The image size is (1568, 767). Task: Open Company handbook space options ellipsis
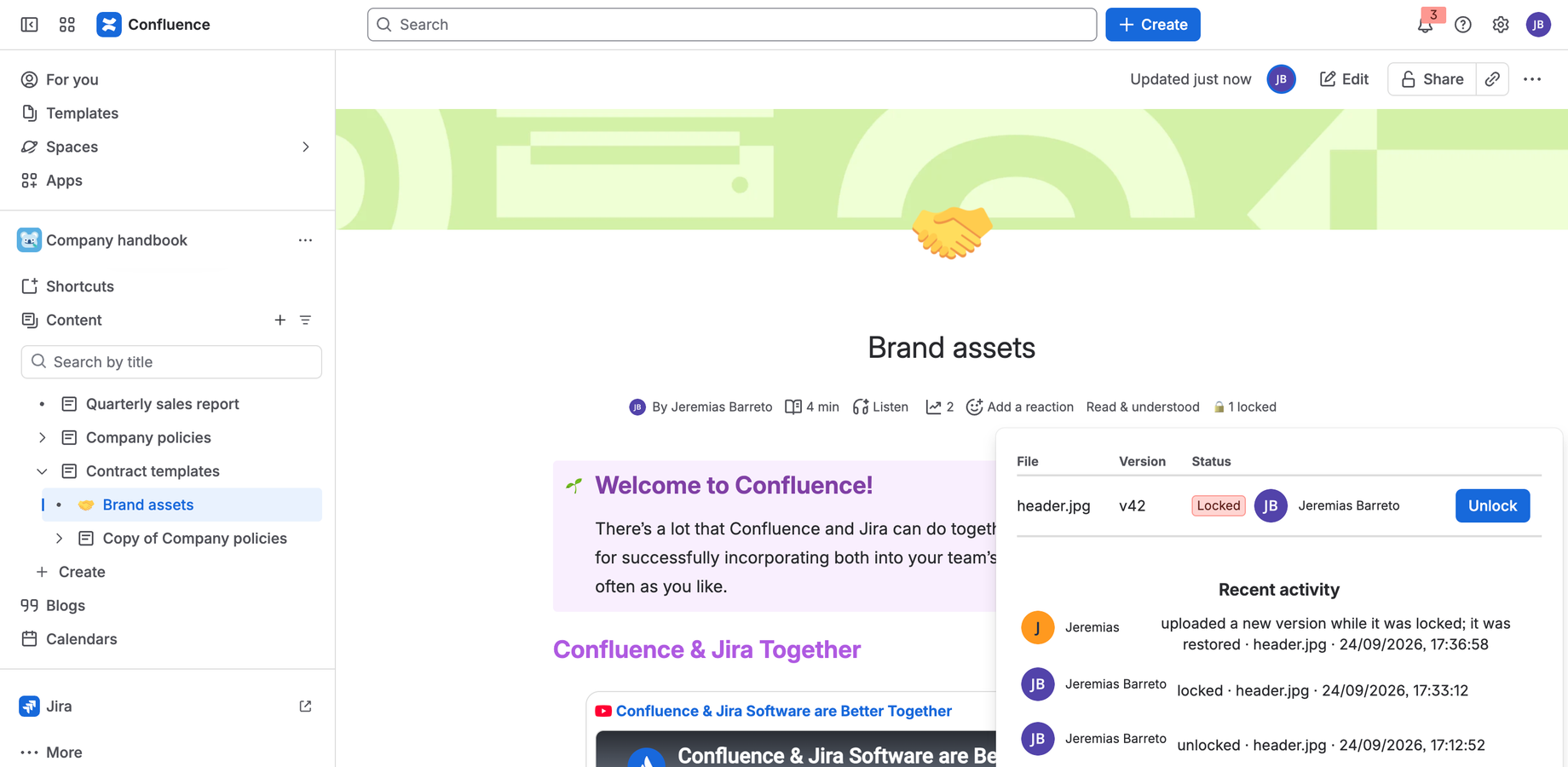click(x=305, y=240)
